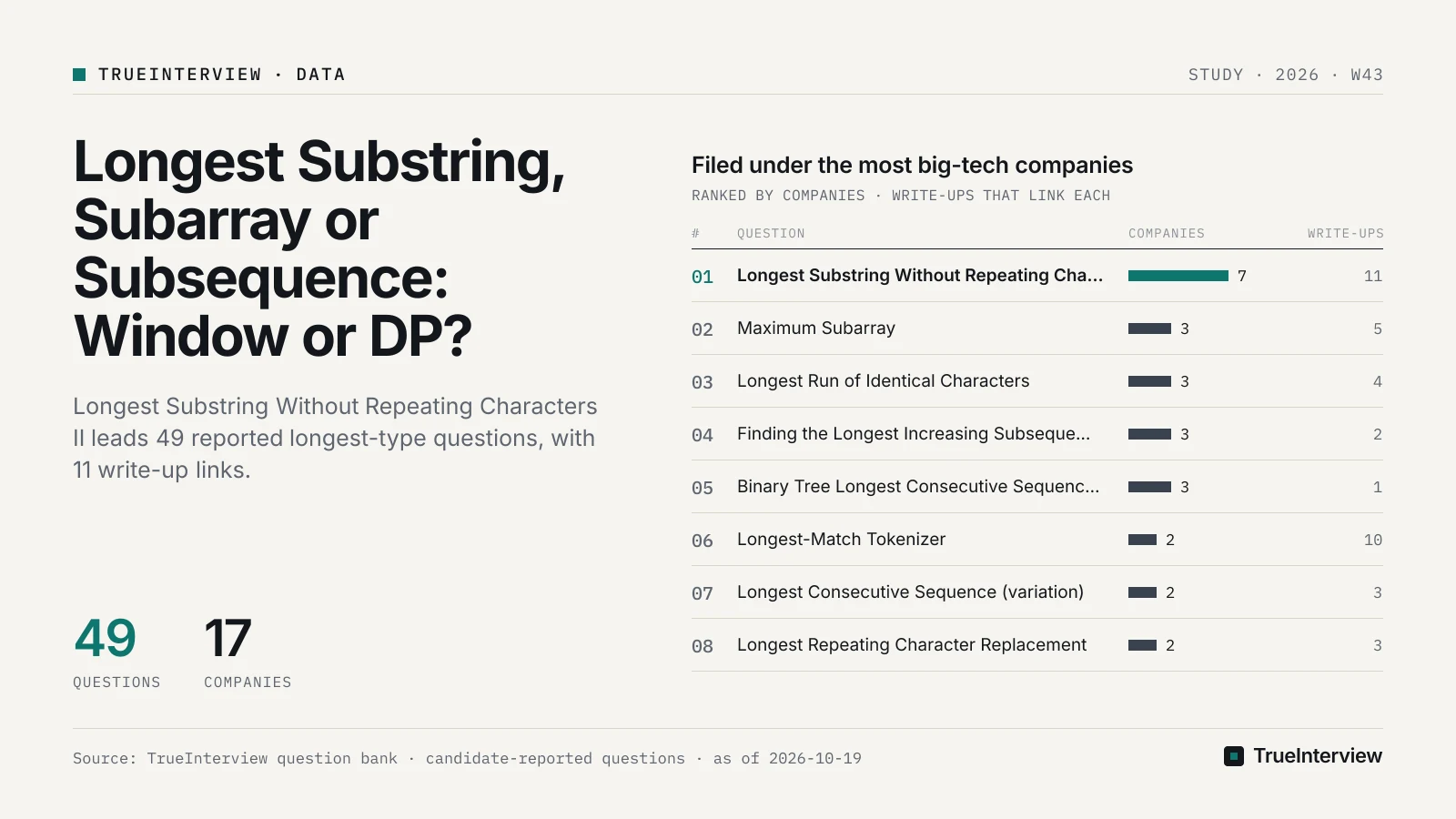
Task: Select Longest Run of Identical Characters
Action: coord(1037,381)
